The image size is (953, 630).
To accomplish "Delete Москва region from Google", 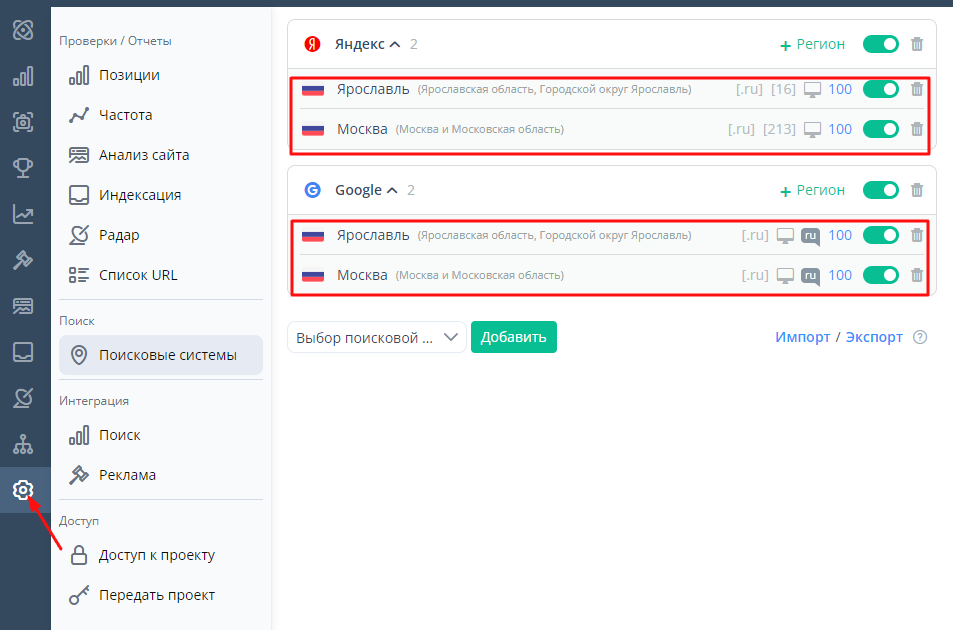I will [x=917, y=275].
